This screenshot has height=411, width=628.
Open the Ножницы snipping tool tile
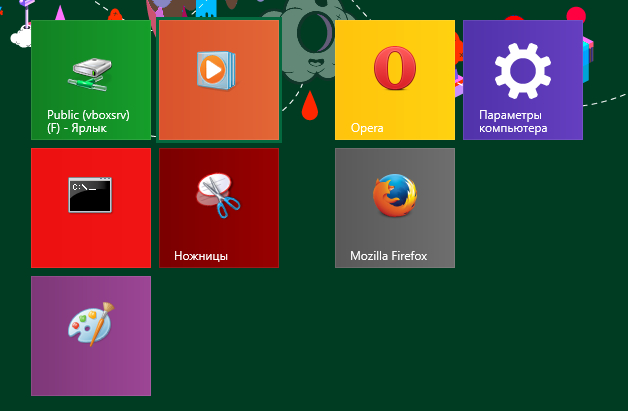(x=219, y=208)
